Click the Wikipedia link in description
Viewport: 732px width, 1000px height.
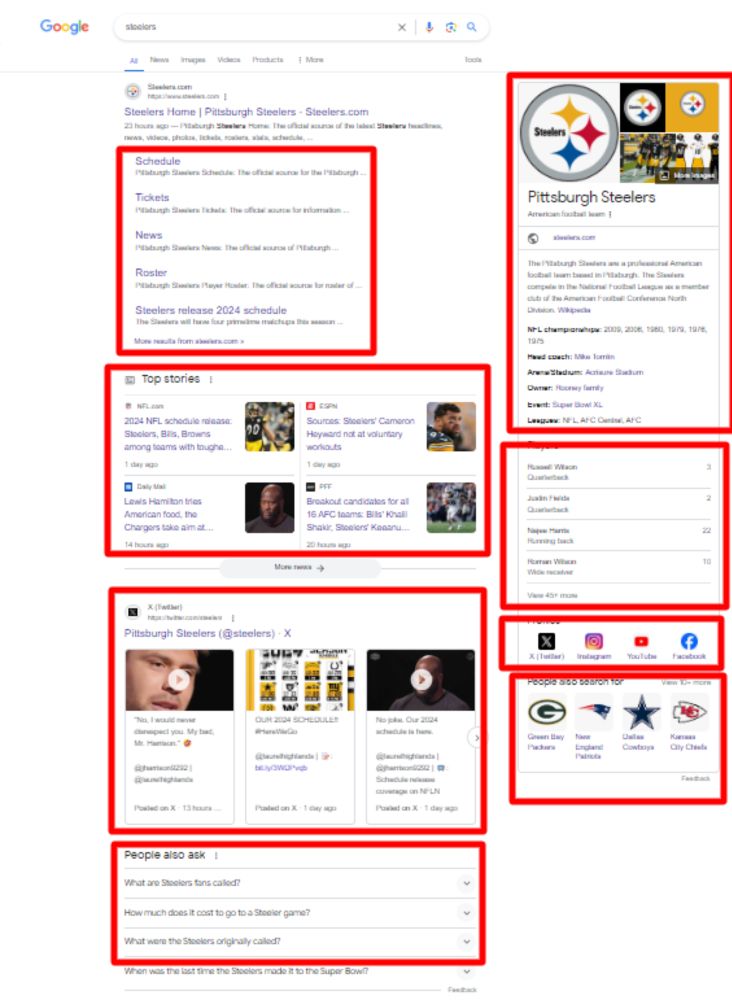pyautogui.click(x=574, y=310)
